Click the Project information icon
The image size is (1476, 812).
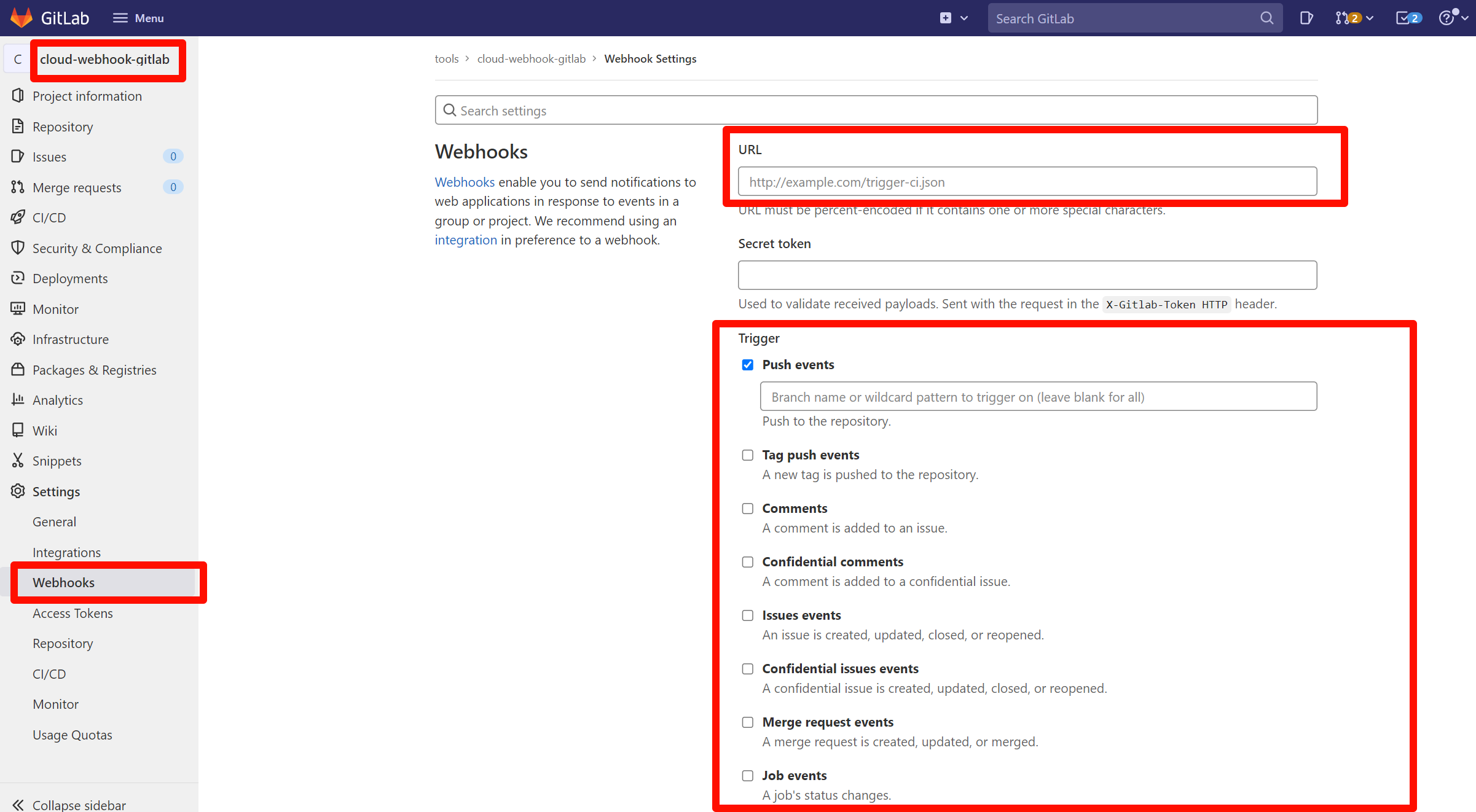pos(18,96)
